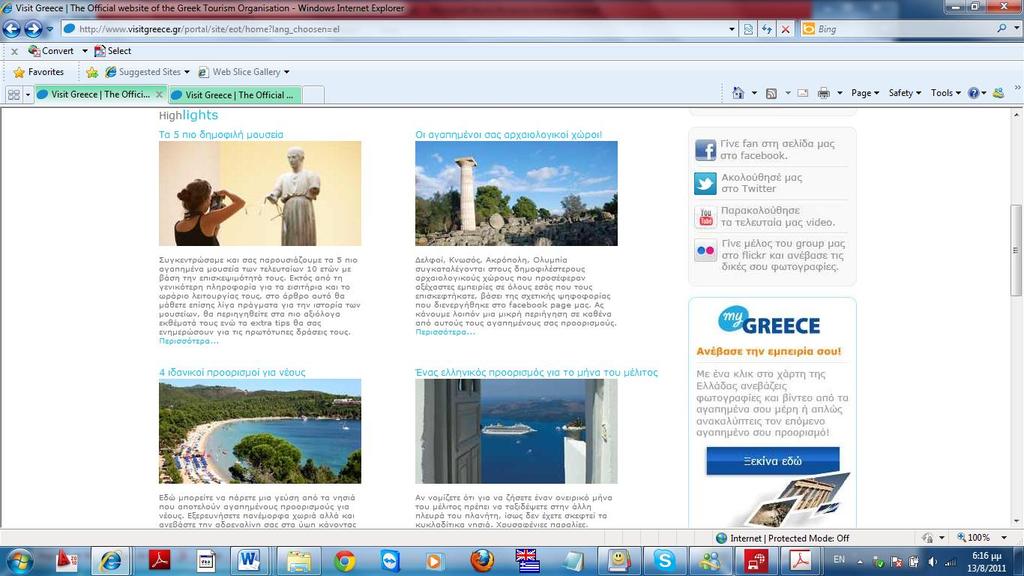Open Microsoft Word from the taskbar

(249, 561)
